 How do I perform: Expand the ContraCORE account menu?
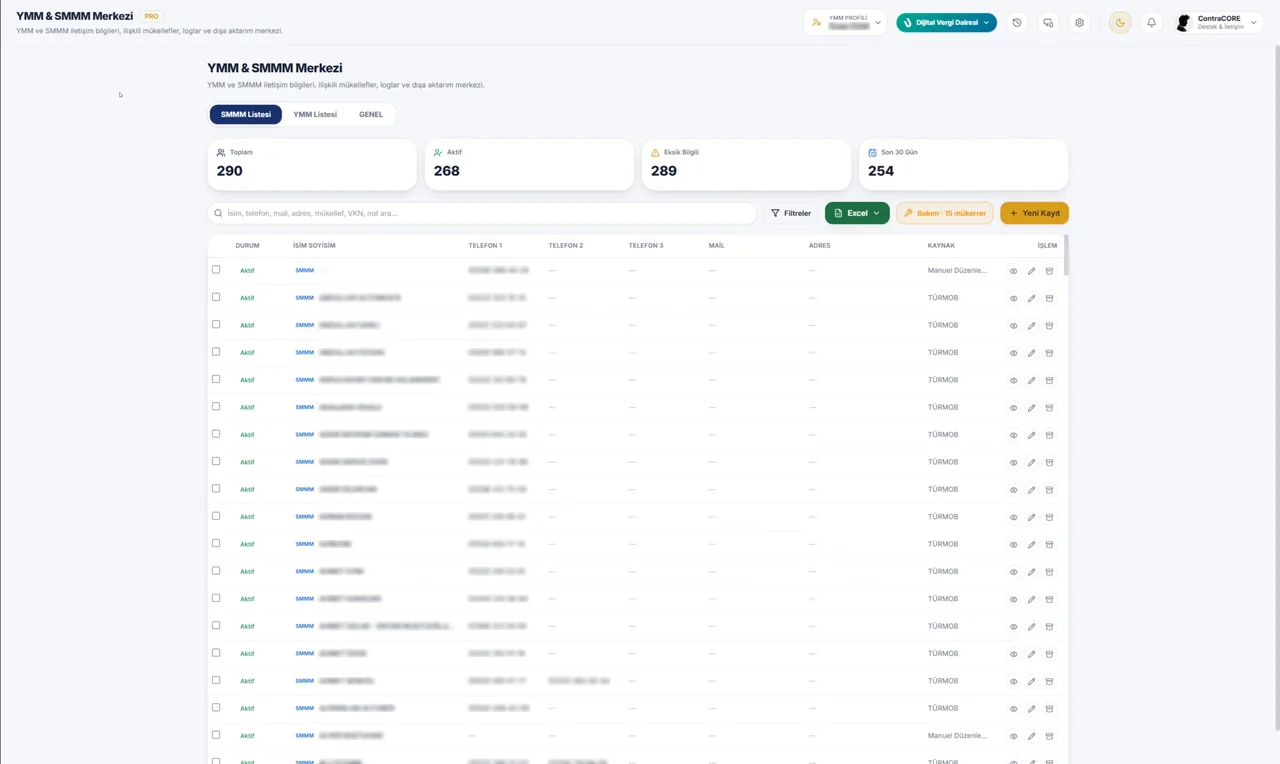1219,22
